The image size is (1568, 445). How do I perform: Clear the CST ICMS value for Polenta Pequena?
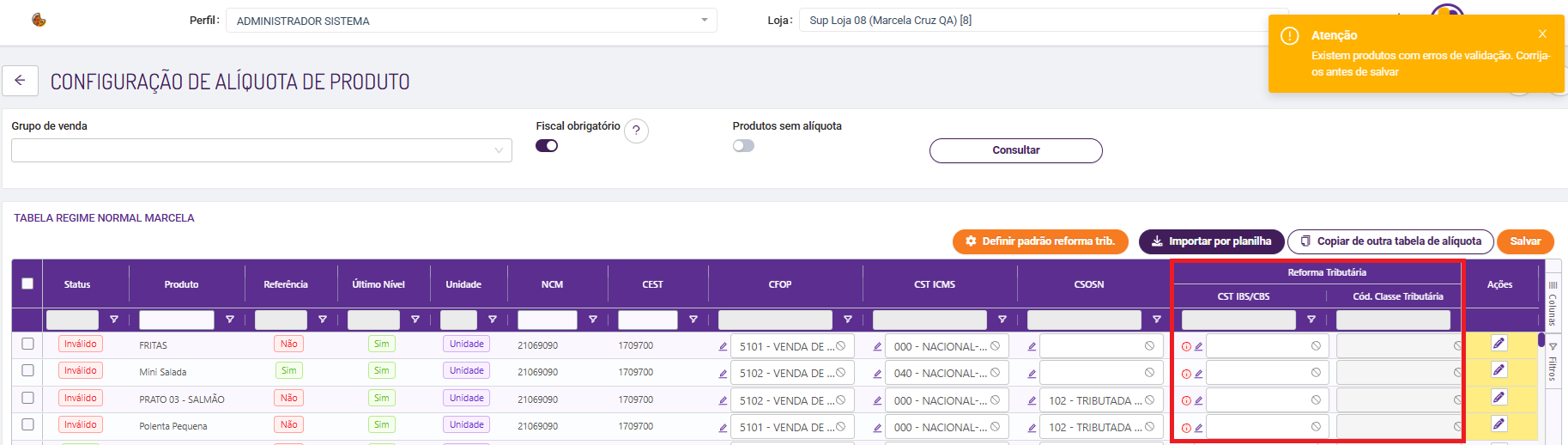(995, 427)
